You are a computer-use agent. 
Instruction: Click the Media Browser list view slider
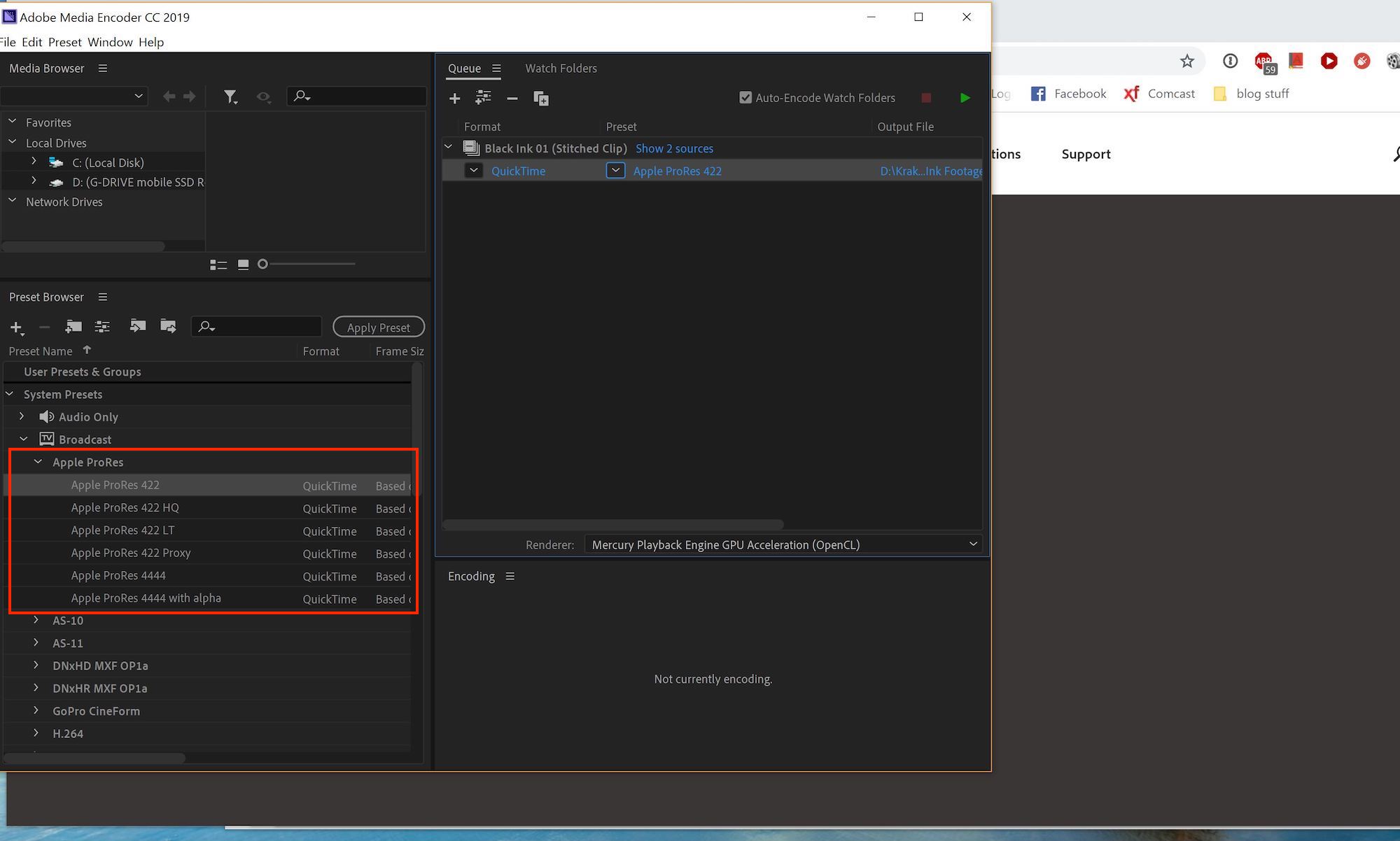point(263,263)
